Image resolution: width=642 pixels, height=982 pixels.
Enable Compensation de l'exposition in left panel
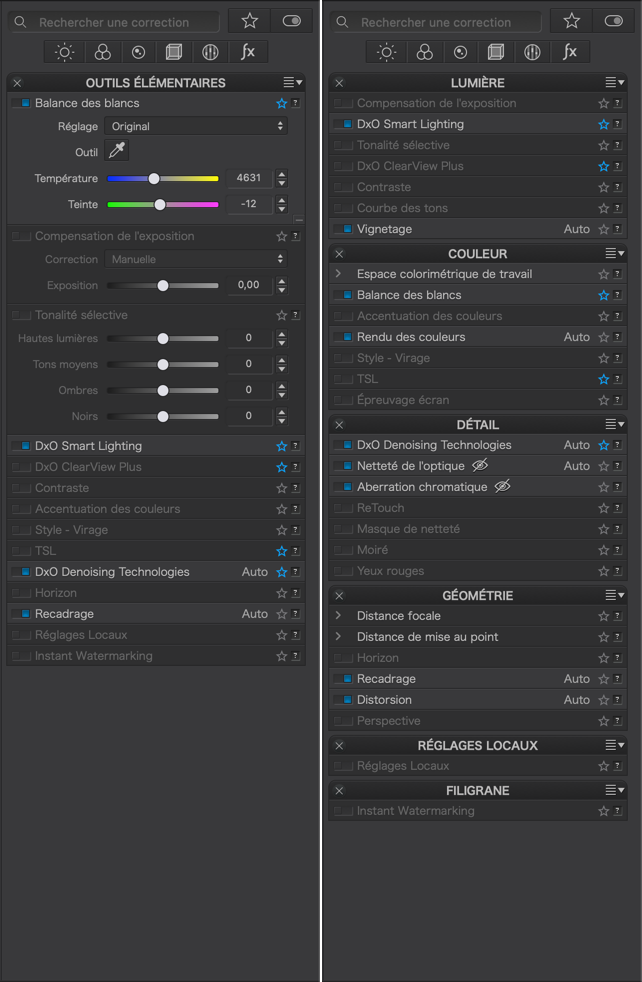pyautogui.click(x=21, y=237)
